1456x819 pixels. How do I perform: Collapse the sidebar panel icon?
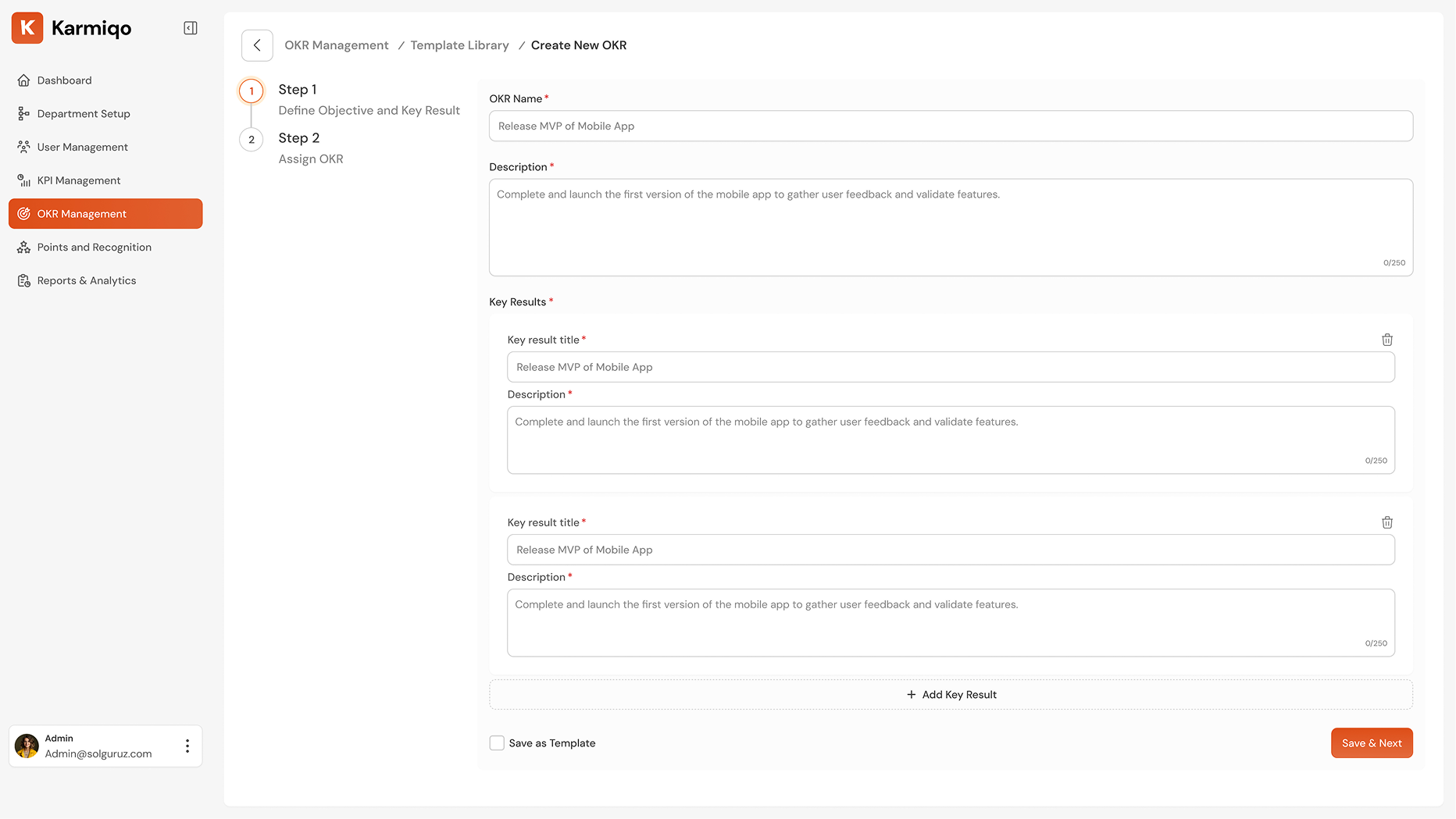coord(191,28)
